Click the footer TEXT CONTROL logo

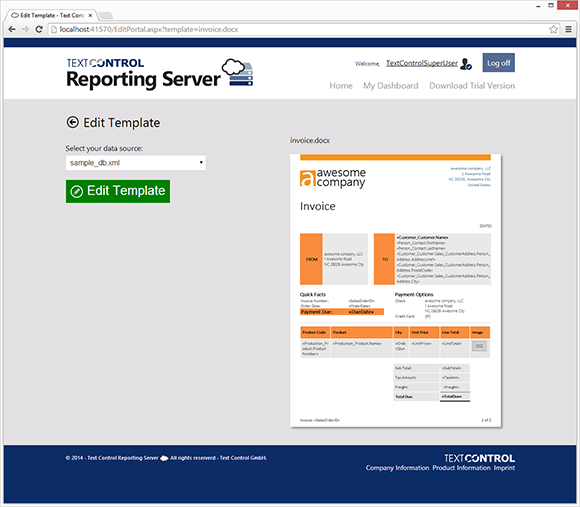(x=479, y=459)
